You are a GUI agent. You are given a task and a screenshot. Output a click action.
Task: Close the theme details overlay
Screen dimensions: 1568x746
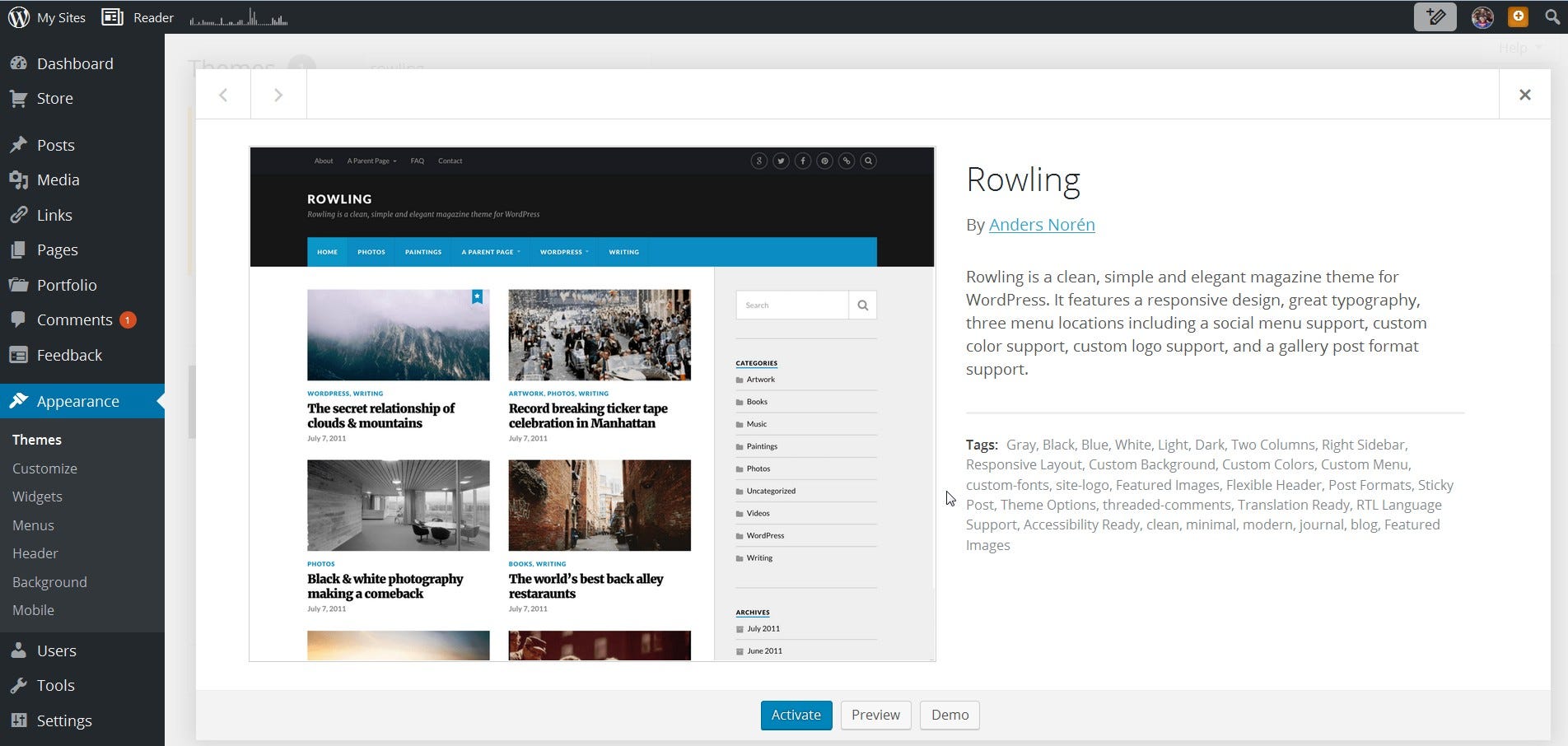1525,95
